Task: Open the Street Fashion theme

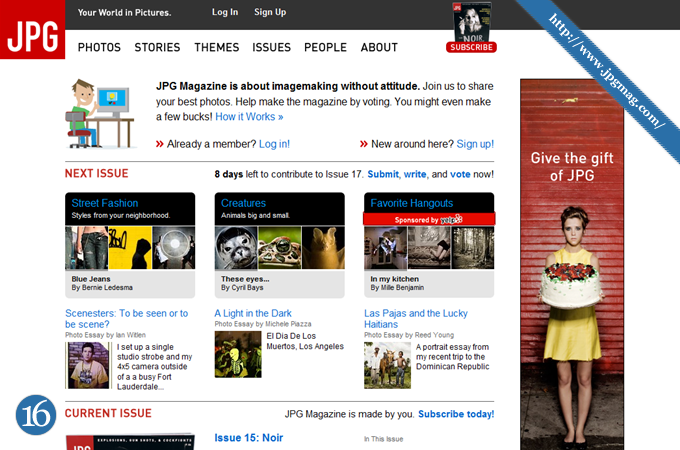Action: [105, 203]
